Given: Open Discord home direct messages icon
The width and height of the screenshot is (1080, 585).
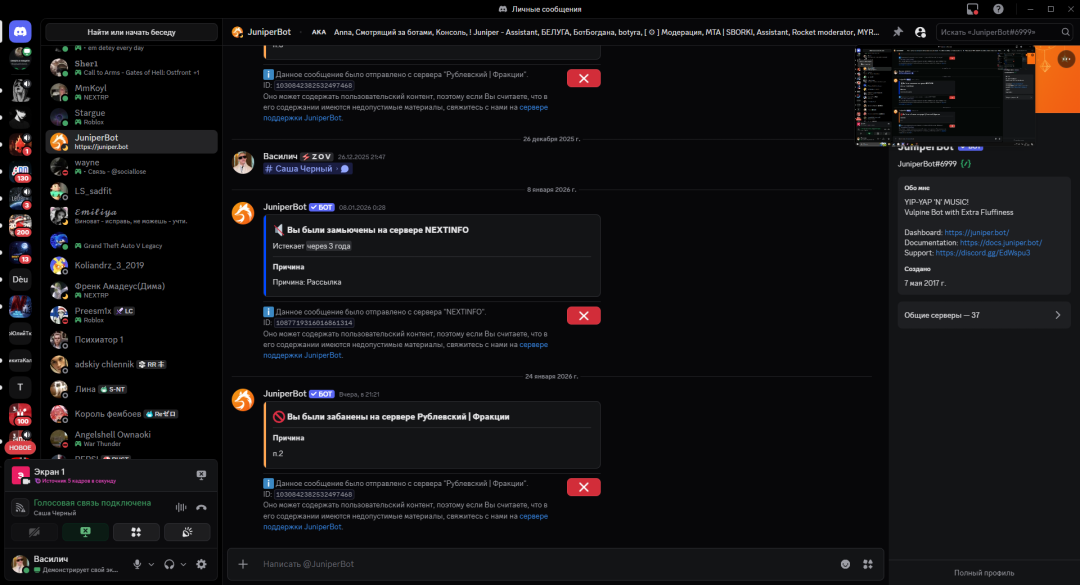Looking at the screenshot, I should pyautogui.click(x=20, y=32).
